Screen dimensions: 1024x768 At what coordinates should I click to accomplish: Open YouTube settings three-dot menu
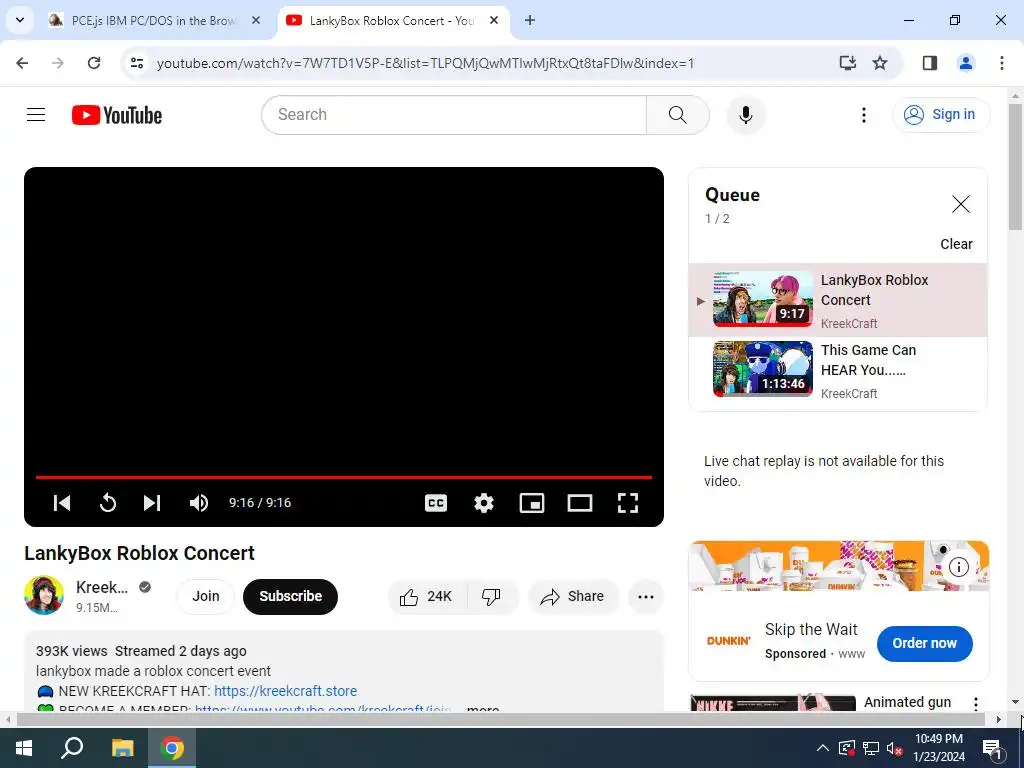(863, 115)
